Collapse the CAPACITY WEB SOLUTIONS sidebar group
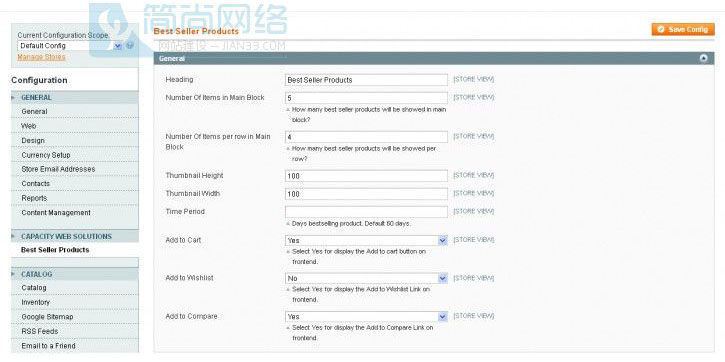Image resolution: width=725 pixels, height=362 pixels. coord(74,236)
